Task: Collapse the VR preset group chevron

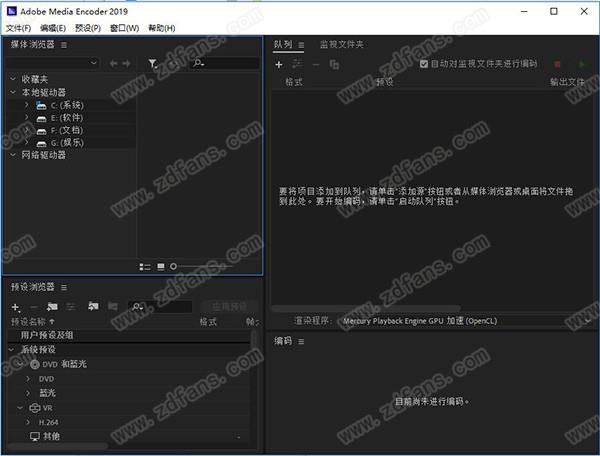Action: (20, 408)
